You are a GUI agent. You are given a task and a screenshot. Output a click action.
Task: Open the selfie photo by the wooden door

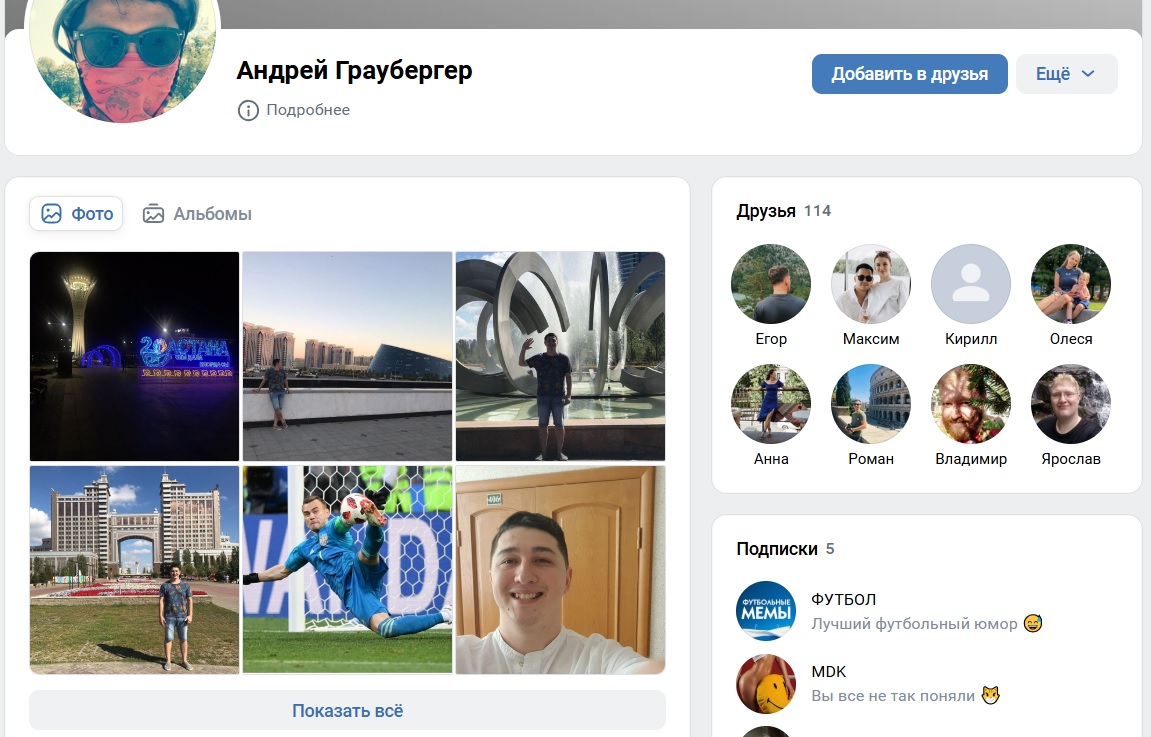pos(560,570)
